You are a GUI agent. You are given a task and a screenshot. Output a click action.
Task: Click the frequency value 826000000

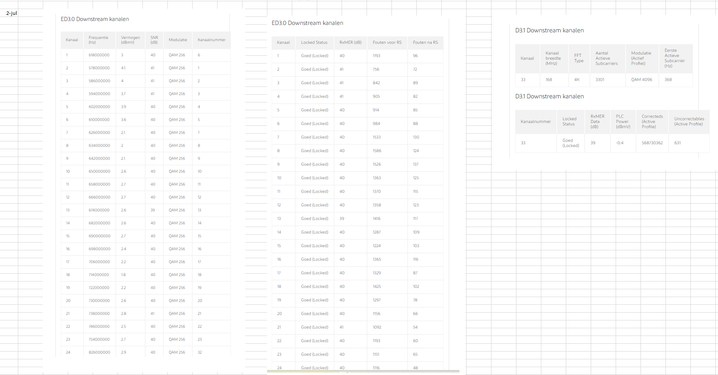point(99,352)
